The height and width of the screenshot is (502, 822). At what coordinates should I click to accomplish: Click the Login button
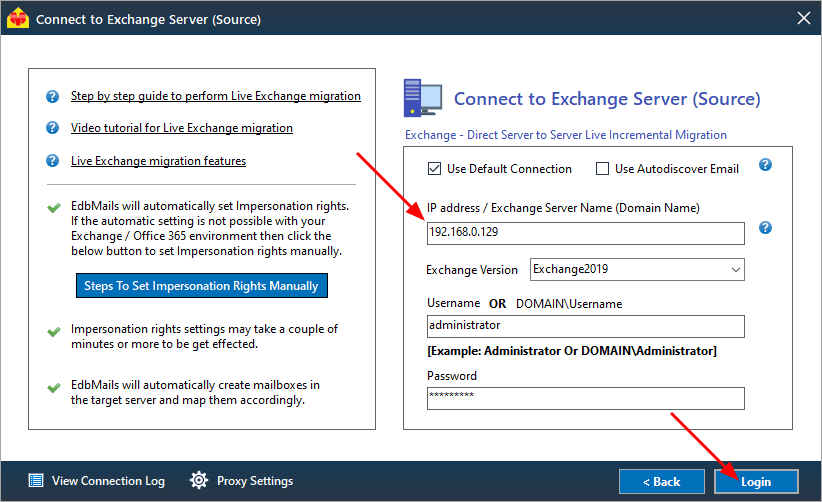pos(756,482)
